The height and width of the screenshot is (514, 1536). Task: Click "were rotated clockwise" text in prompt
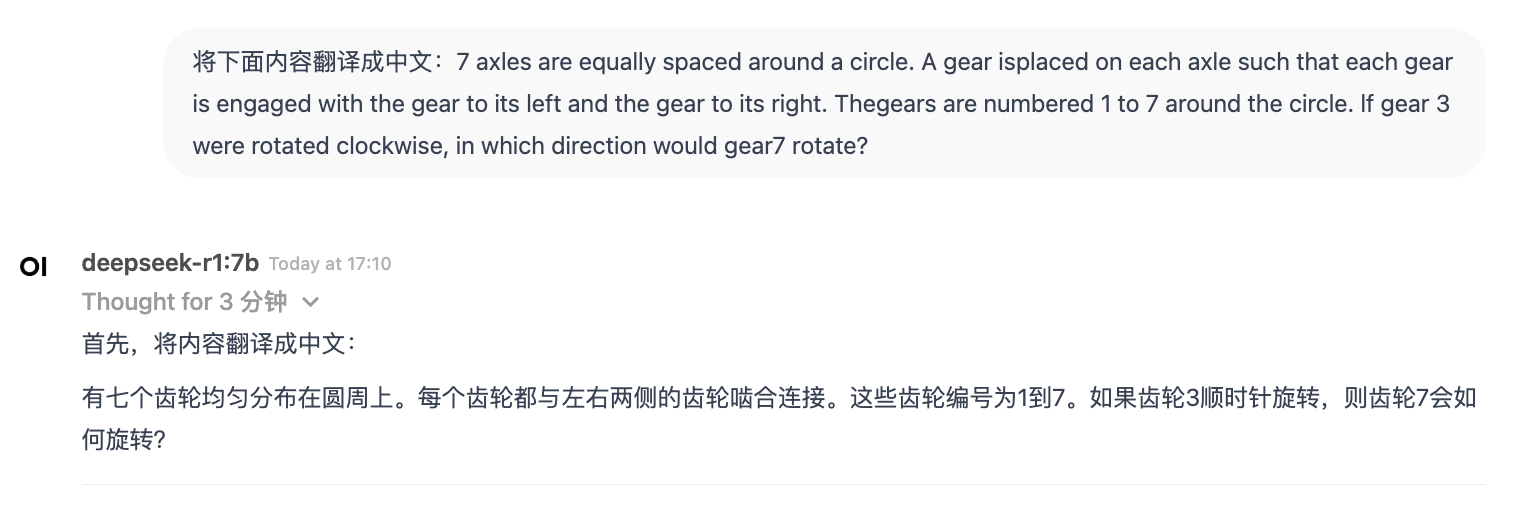(x=318, y=146)
